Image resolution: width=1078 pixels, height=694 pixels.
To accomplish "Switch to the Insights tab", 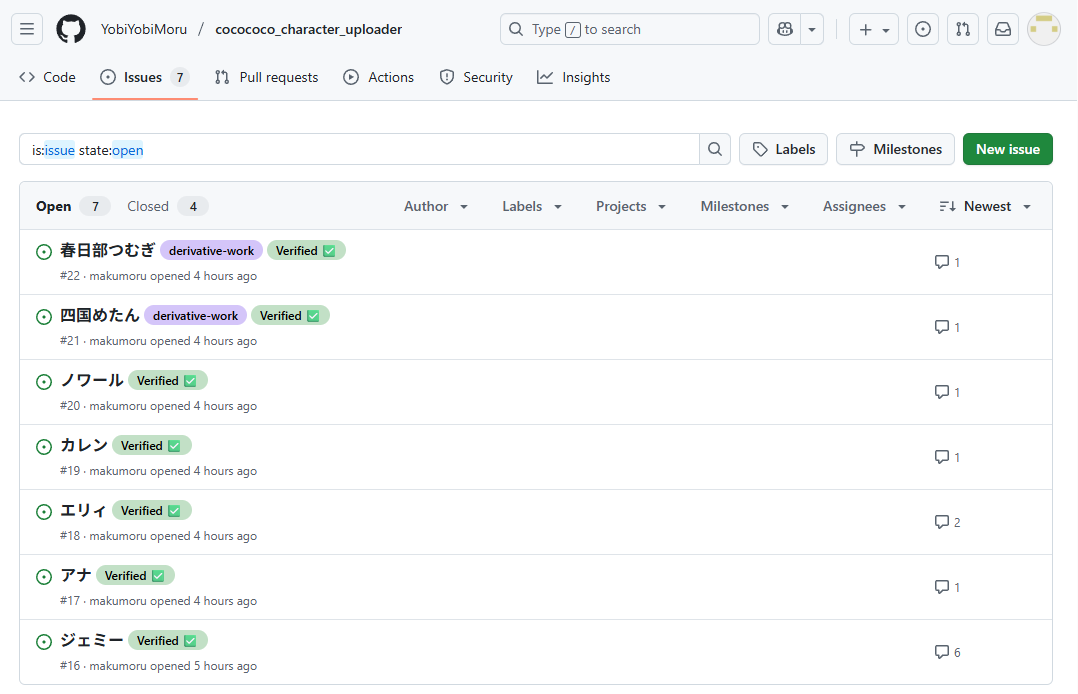I will click(573, 77).
